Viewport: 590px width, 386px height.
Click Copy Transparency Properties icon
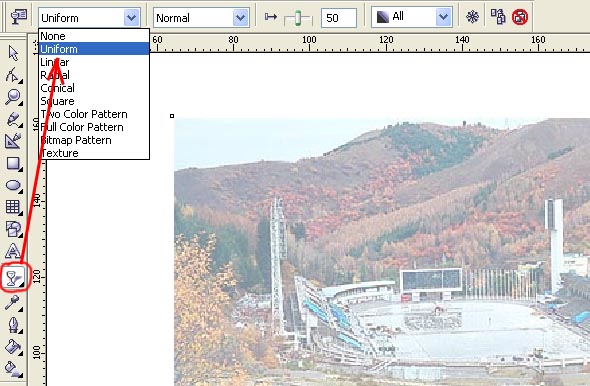coord(498,17)
